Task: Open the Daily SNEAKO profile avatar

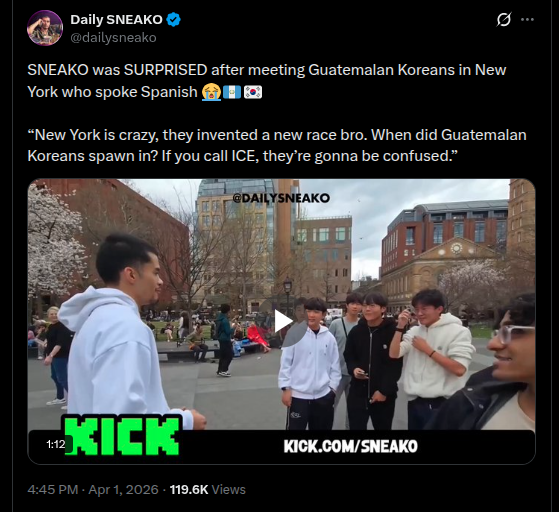Action: [45, 28]
